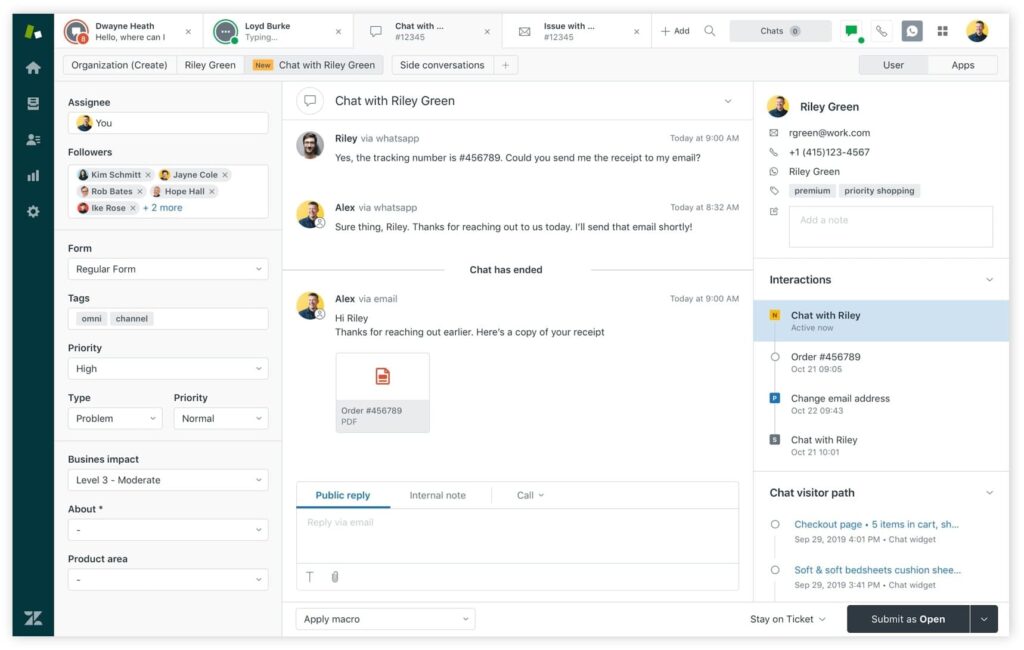Remove follower Kim Schmitt

pyautogui.click(x=148, y=175)
